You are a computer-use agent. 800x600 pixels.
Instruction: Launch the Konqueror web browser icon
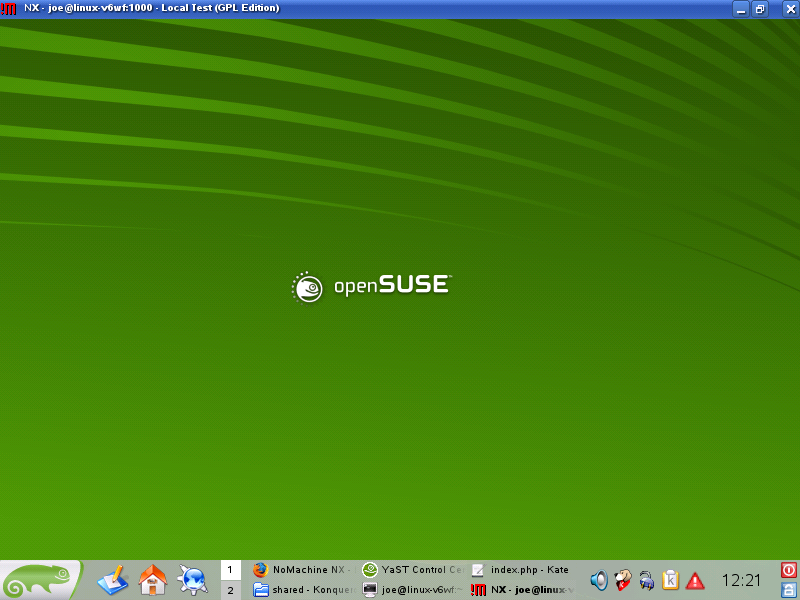192,580
